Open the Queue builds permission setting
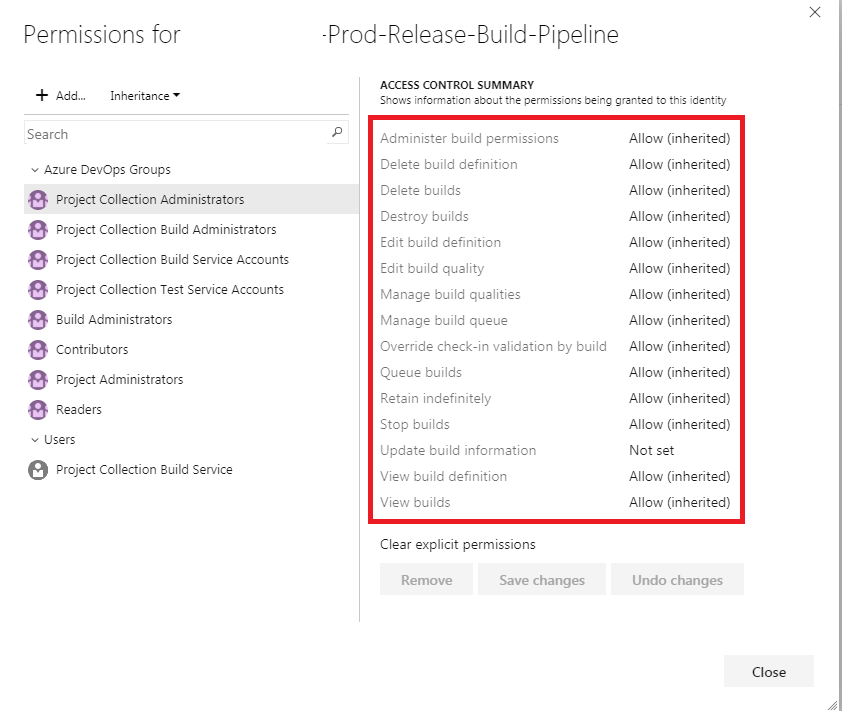Viewport: 842px width, 711px height. pos(680,372)
